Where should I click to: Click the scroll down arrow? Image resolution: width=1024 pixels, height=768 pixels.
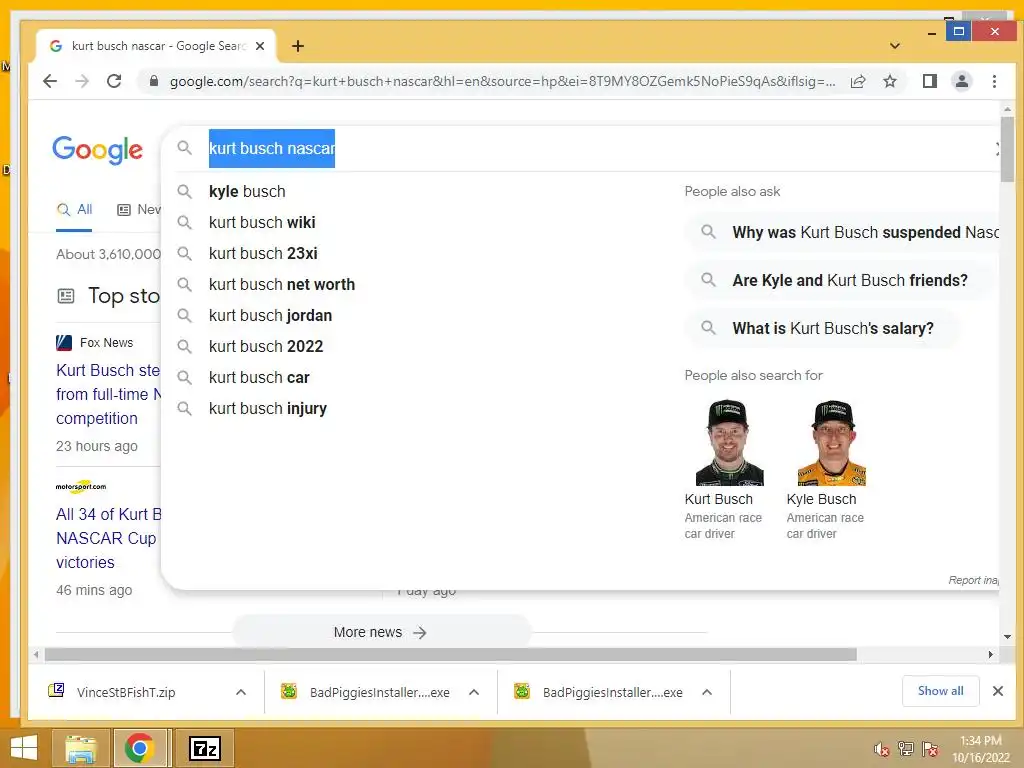[1007, 636]
